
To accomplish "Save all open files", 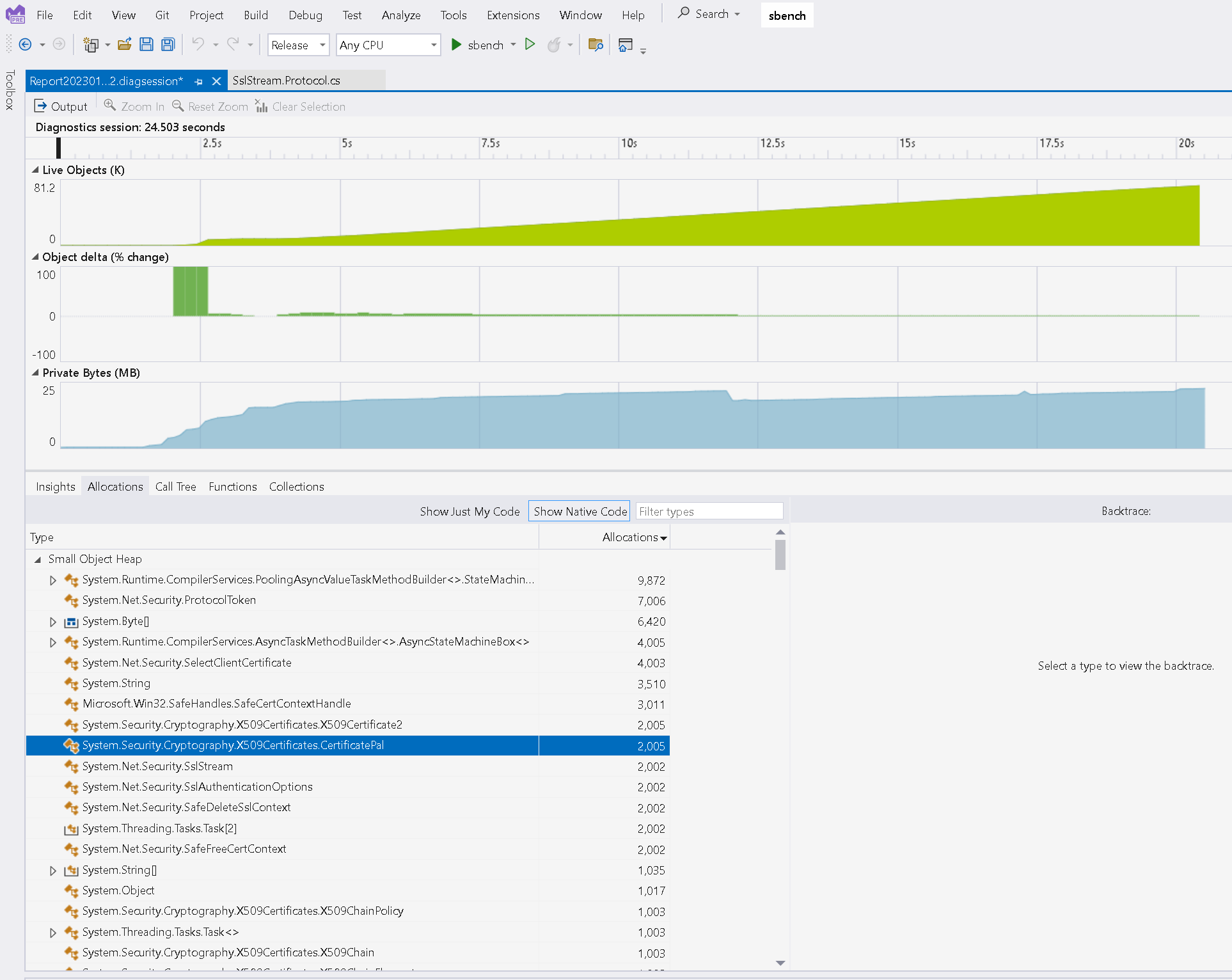I will 168,44.
